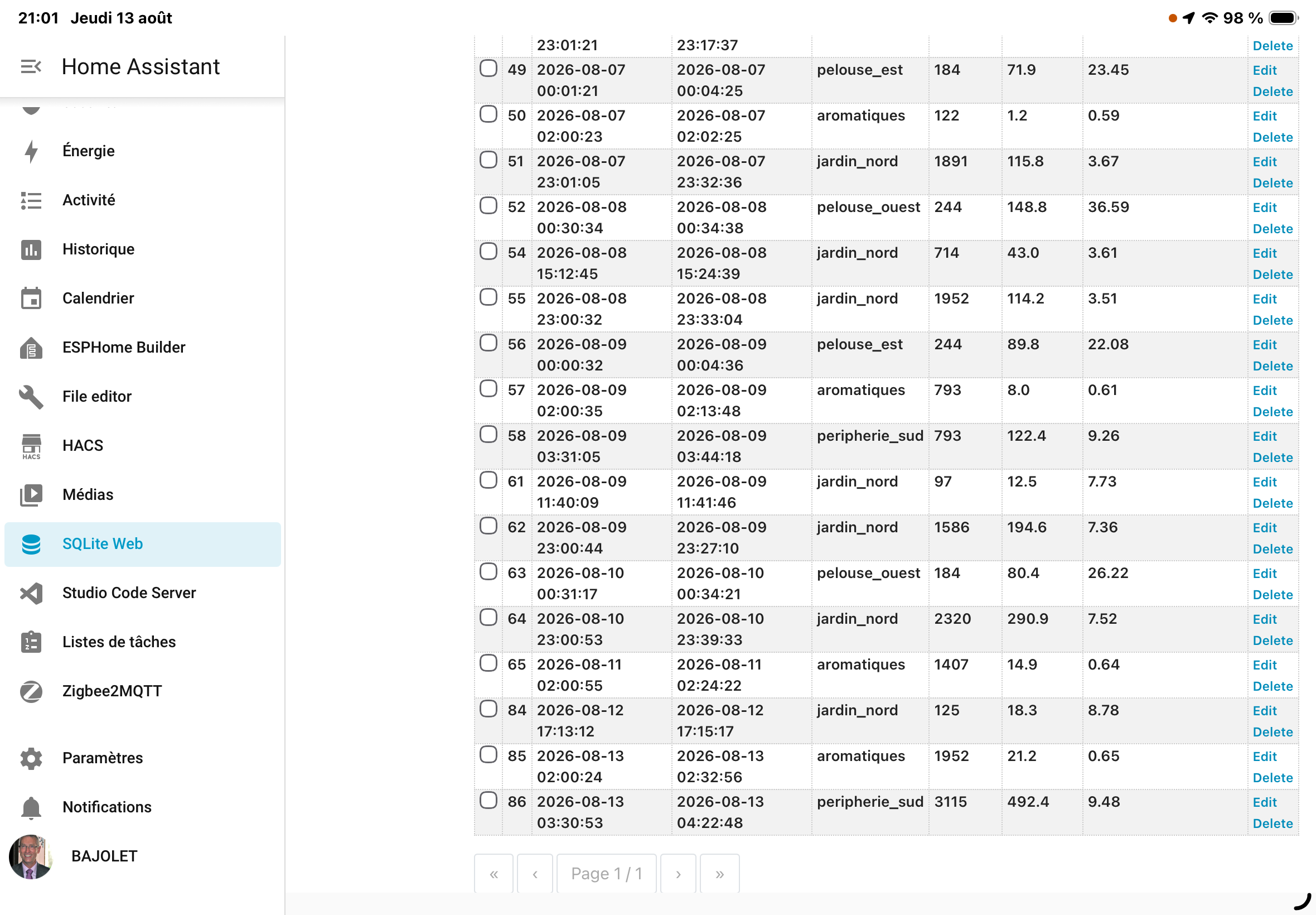Screen dimensions: 1316x915
Task: Select checkbox for row 49
Action: pyautogui.click(x=488, y=68)
